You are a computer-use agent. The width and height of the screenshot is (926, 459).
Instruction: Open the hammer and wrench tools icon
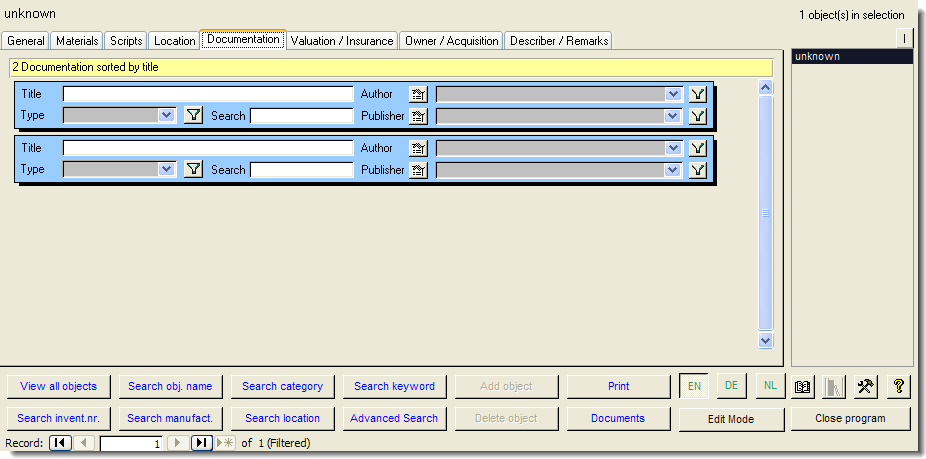(x=866, y=386)
